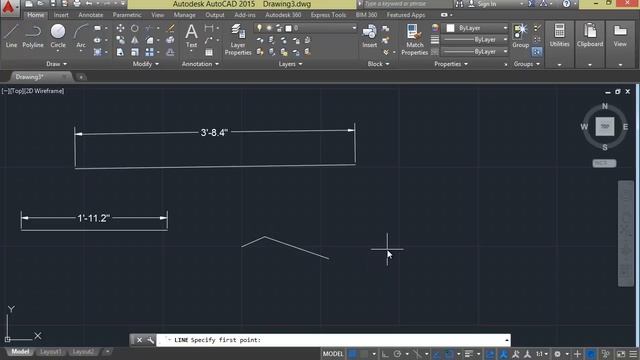Toggle snap mode in status bar
Image resolution: width=640 pixels, height=360 pixels.
pos(364,354)
